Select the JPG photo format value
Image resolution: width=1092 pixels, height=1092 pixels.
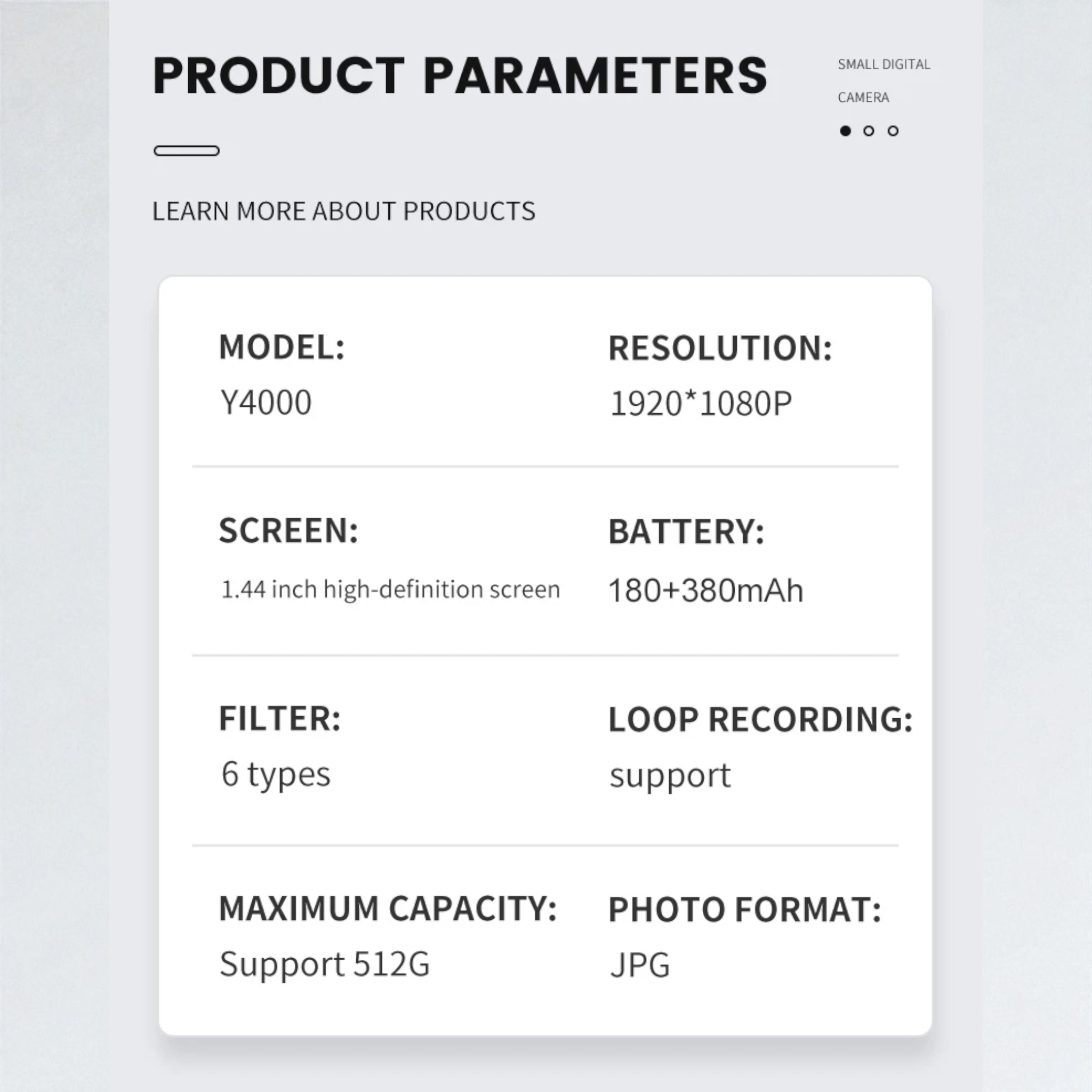tap(640, 965)
